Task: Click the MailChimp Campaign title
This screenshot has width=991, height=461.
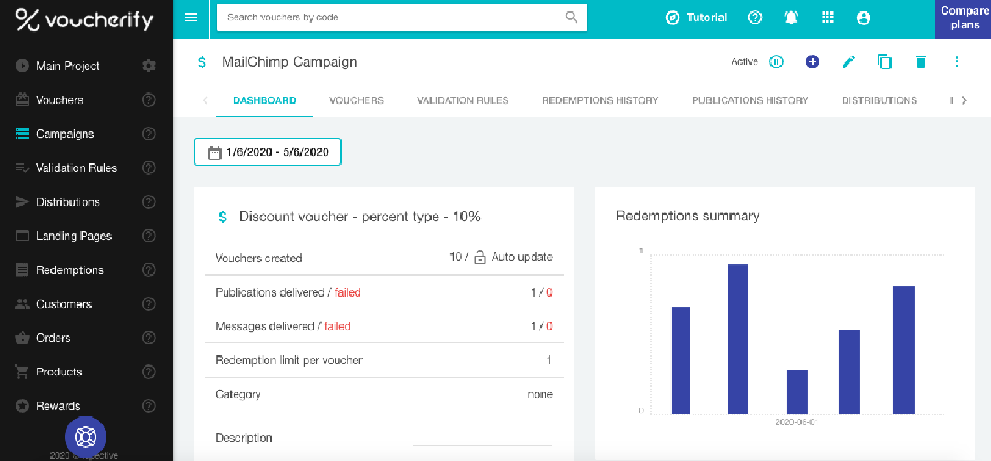Action: [289, 62]
